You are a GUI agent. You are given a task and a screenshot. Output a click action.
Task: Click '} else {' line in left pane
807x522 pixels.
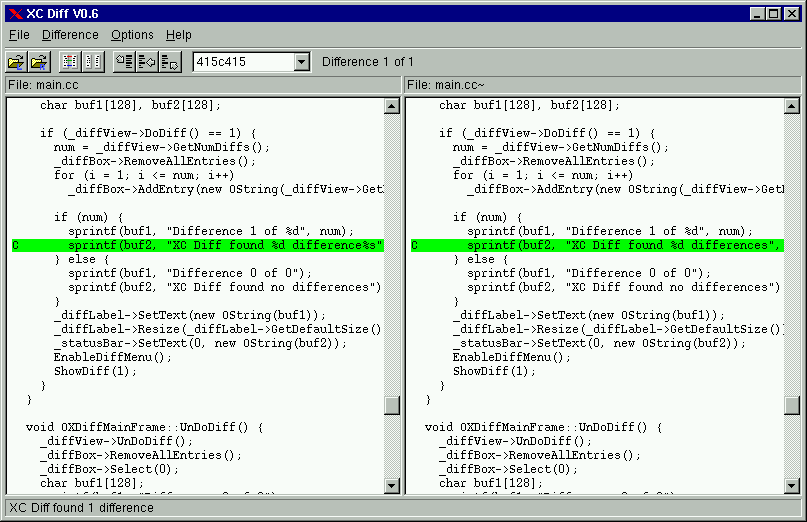[81, 259]
